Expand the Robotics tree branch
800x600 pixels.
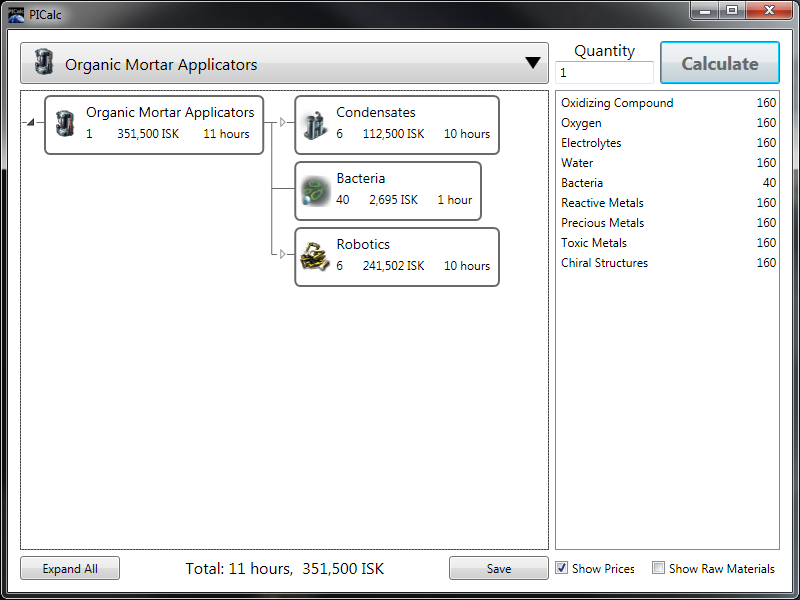pyautogui.click(x=282, y=254)
